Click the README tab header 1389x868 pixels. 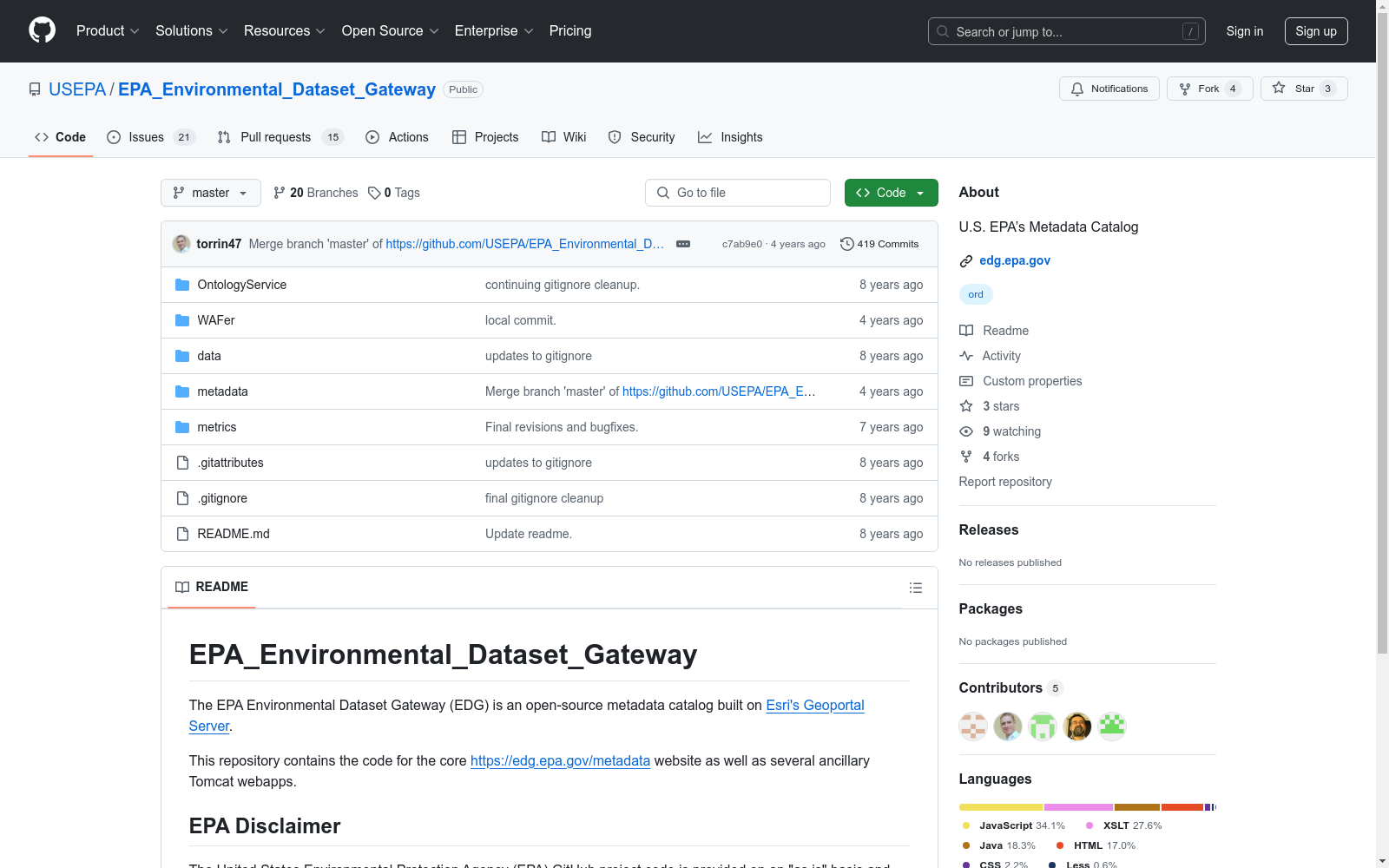pos(212,587)
